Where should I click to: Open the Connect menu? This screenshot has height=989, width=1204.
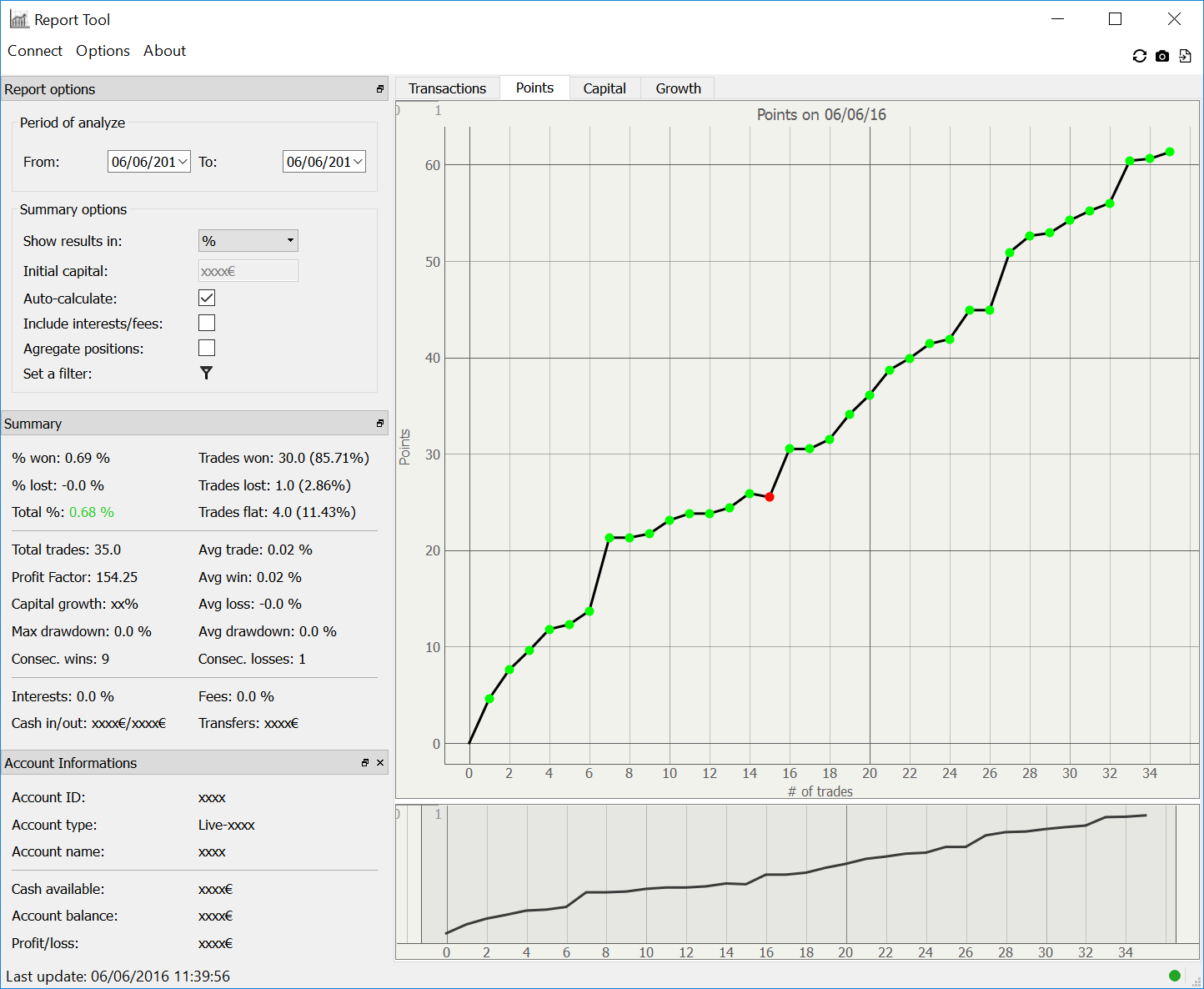point(35,51)
